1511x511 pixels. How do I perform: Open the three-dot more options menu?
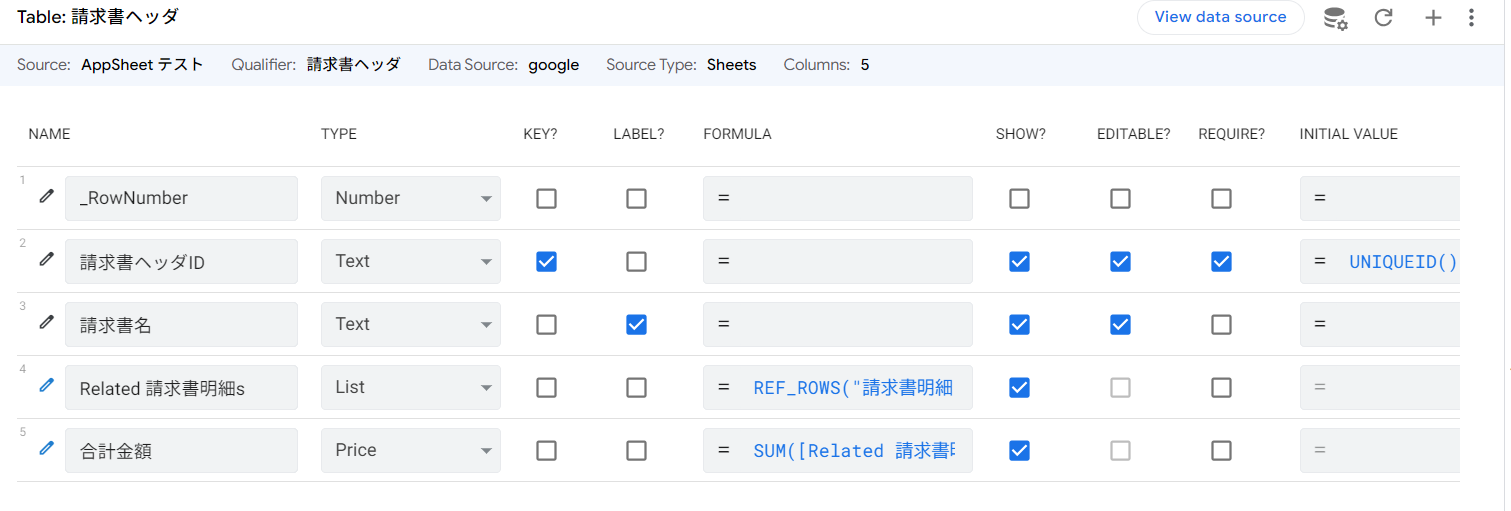(x=1471, y=18)
